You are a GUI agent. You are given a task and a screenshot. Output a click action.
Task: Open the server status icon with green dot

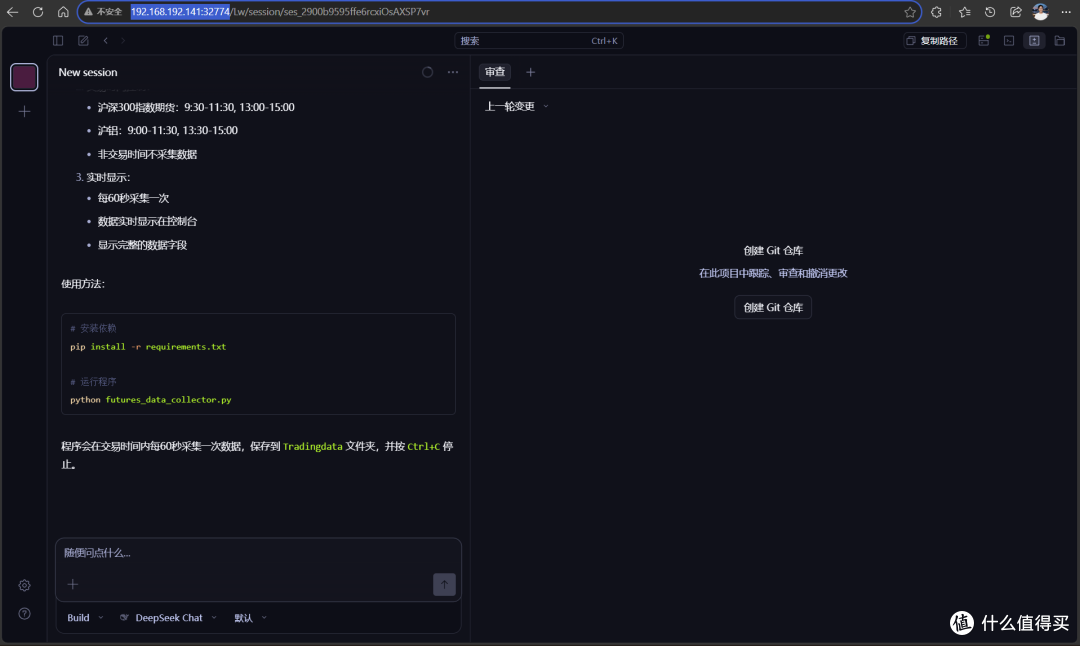984,41
